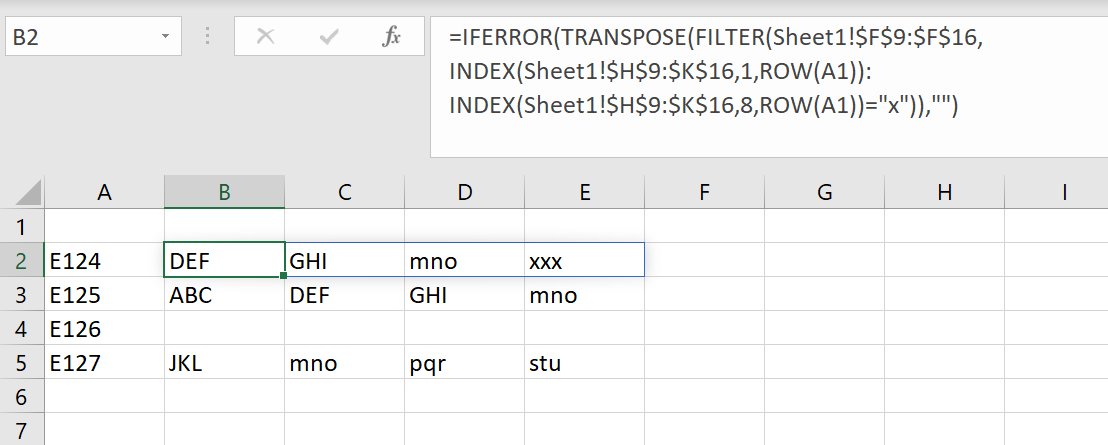Select row 5 header
Screen dimensions: 1108x445
[x=22, y=363]
